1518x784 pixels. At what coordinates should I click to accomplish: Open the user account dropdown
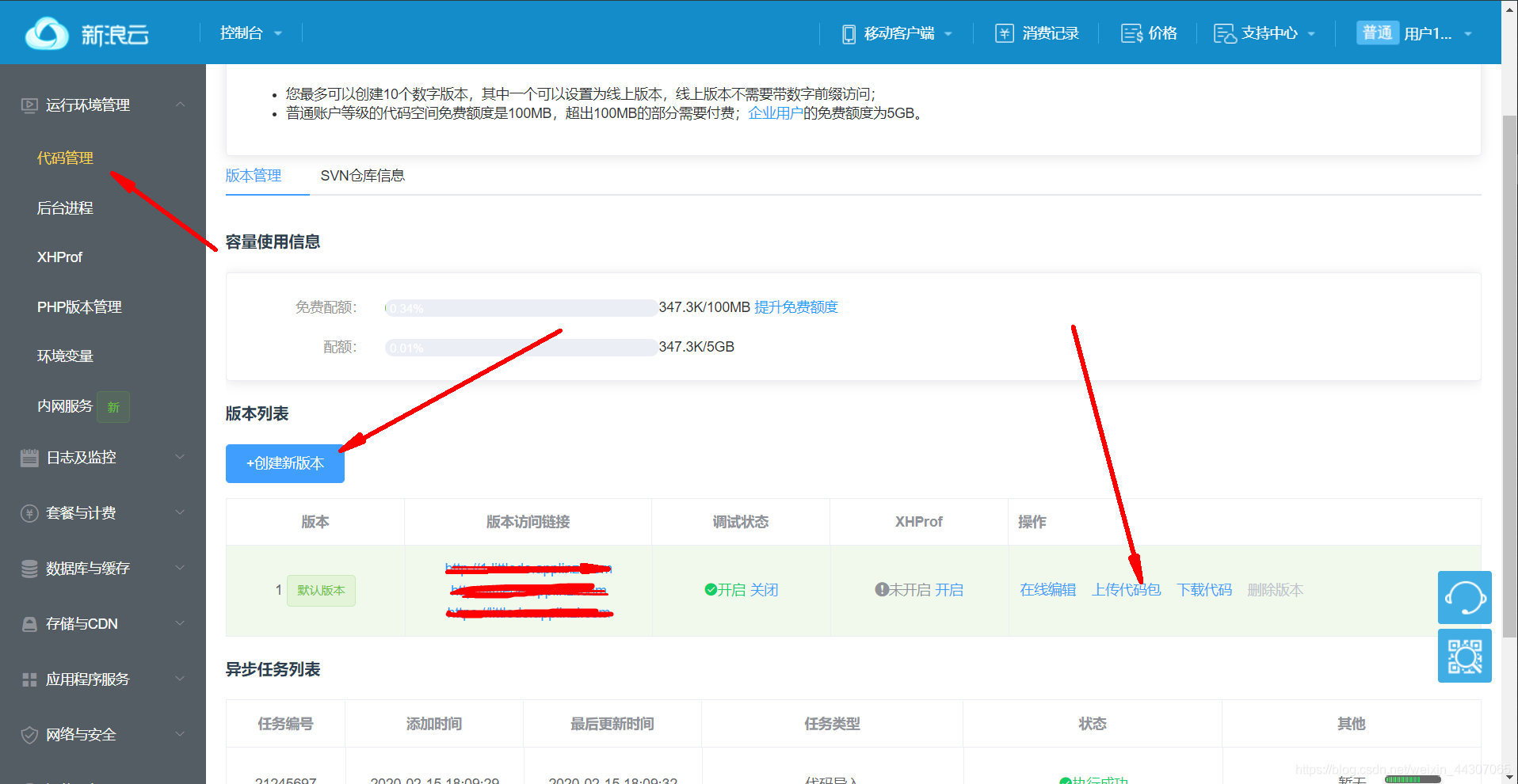pos(1437,34)
